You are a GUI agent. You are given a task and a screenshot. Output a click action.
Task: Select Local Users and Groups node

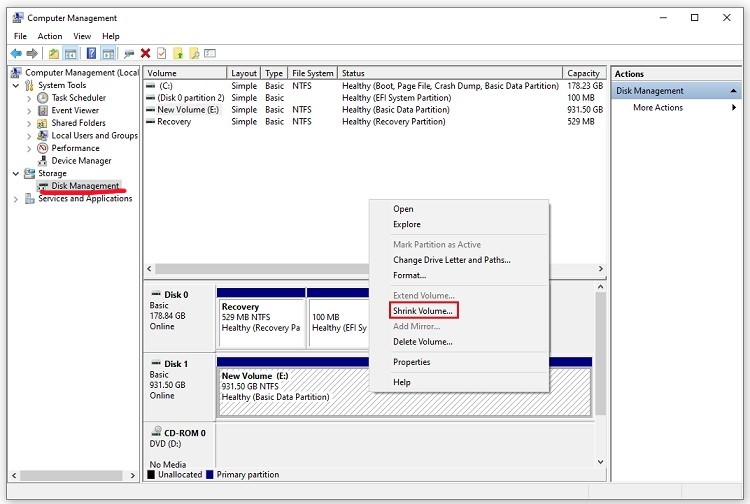94,135
